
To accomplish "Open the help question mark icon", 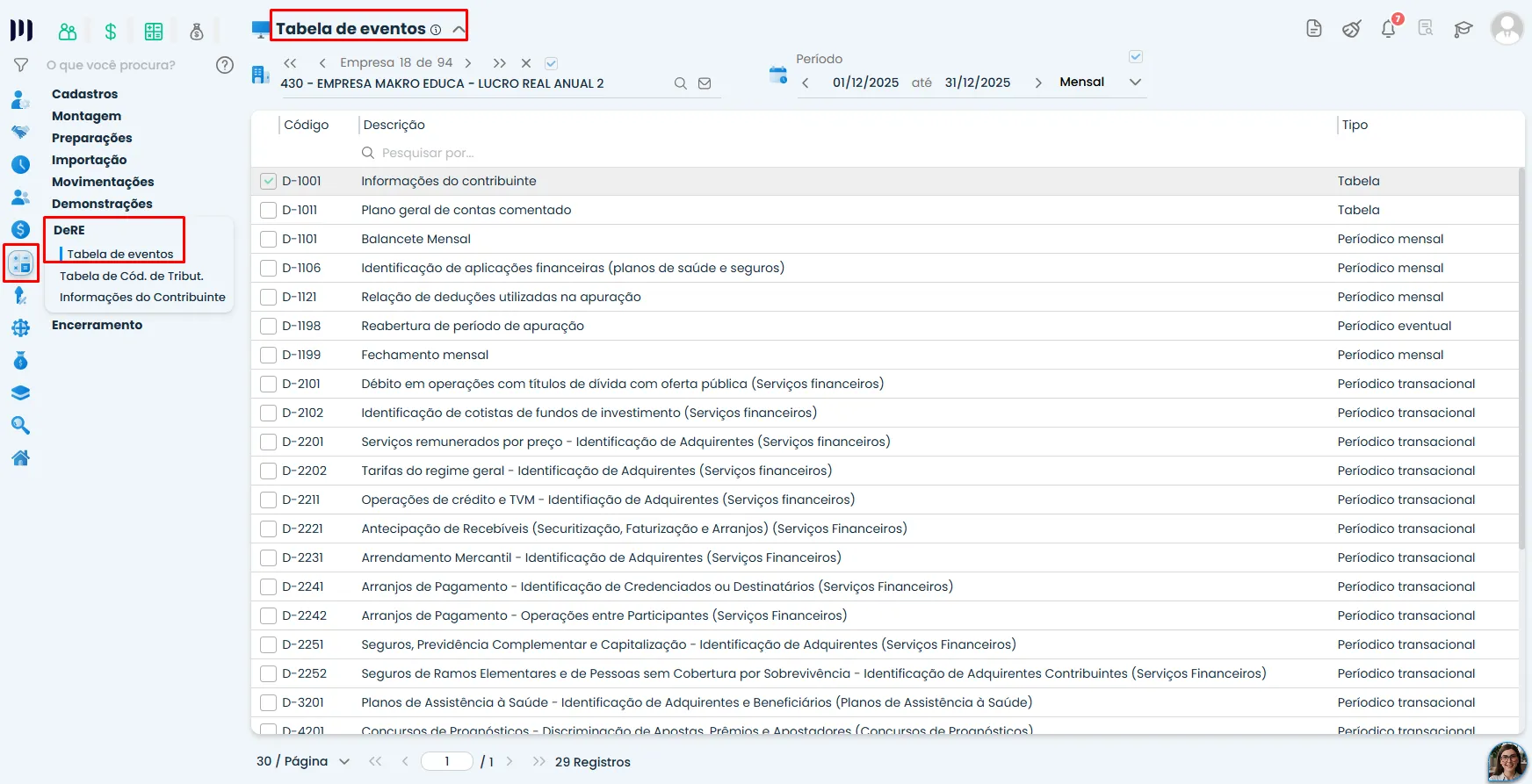I will (x=225, y=65).
